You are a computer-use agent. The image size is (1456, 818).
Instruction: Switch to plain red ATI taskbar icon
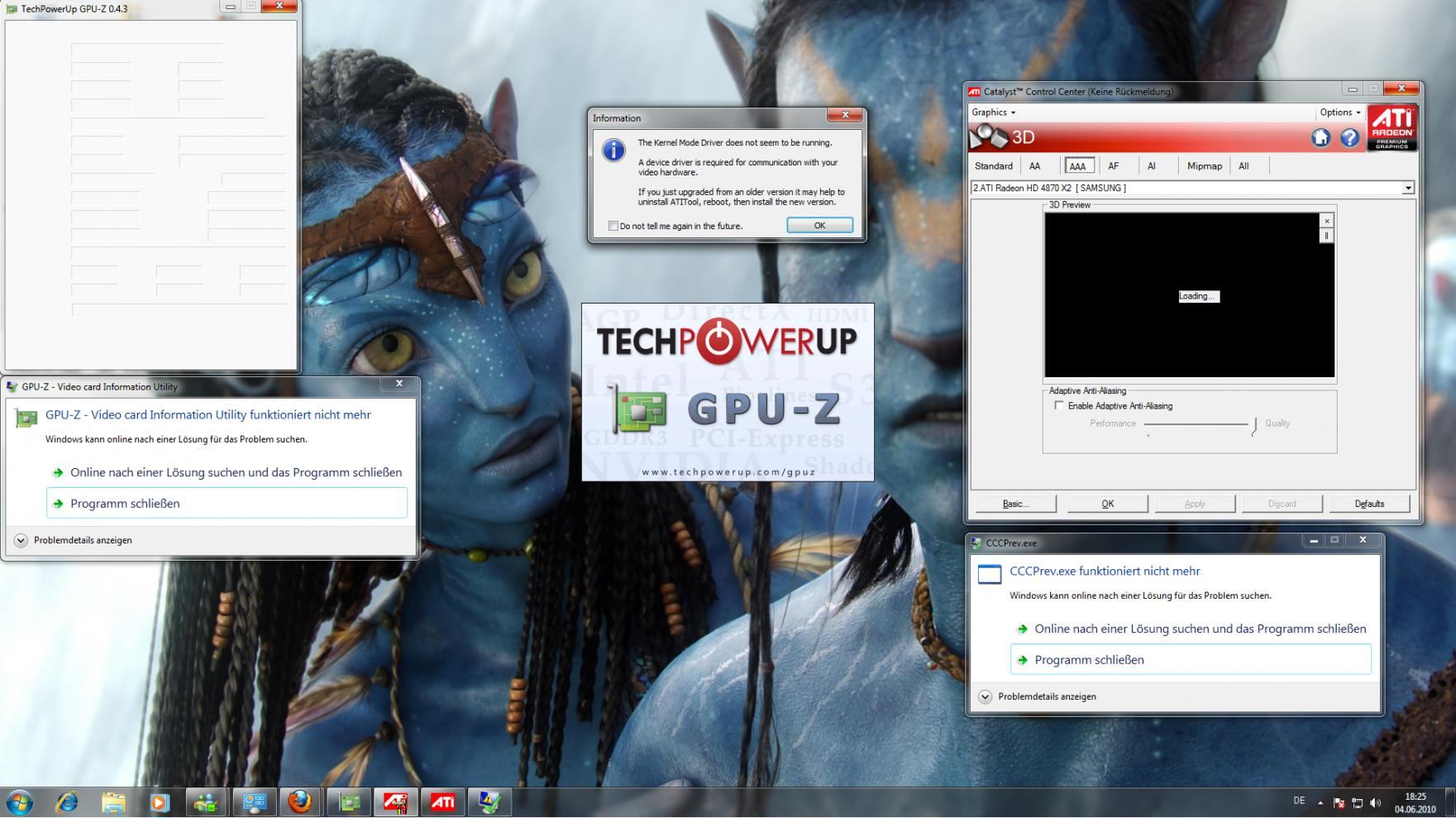tap(442, 802)
